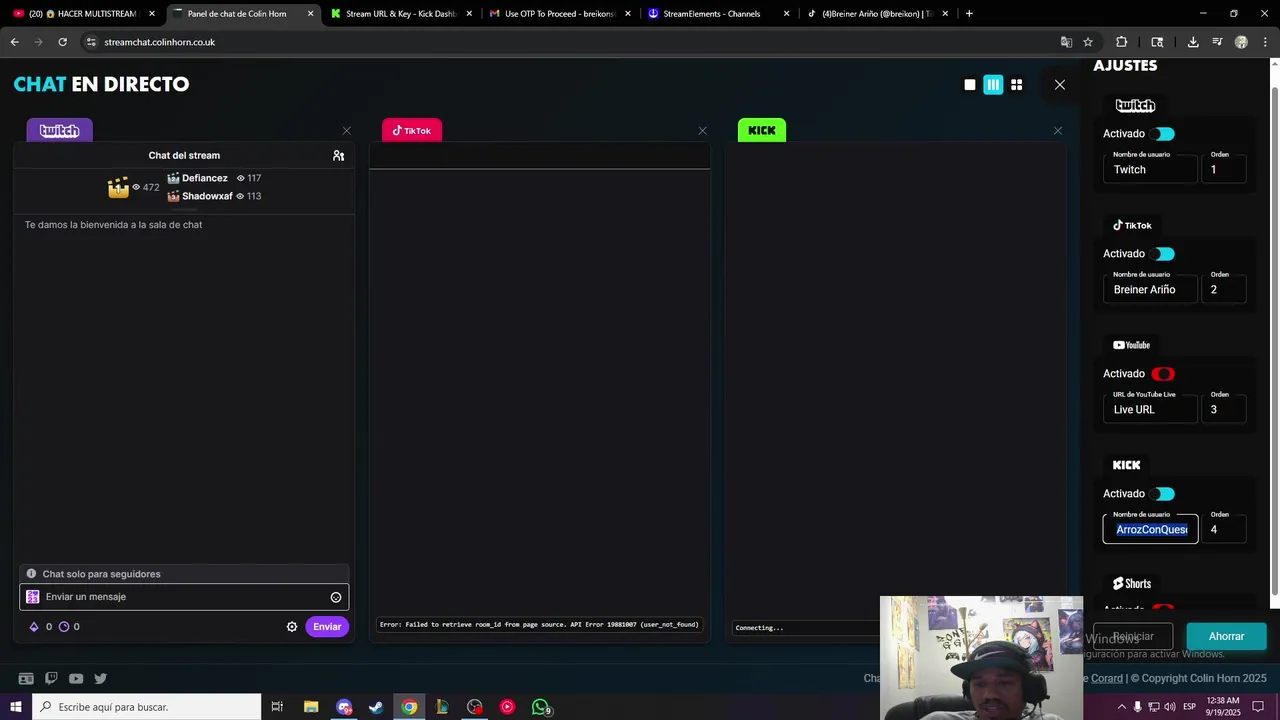This screenshot has width=1280, height=720.
Task: Click the Corard footer link
Action: [1106, 678]
